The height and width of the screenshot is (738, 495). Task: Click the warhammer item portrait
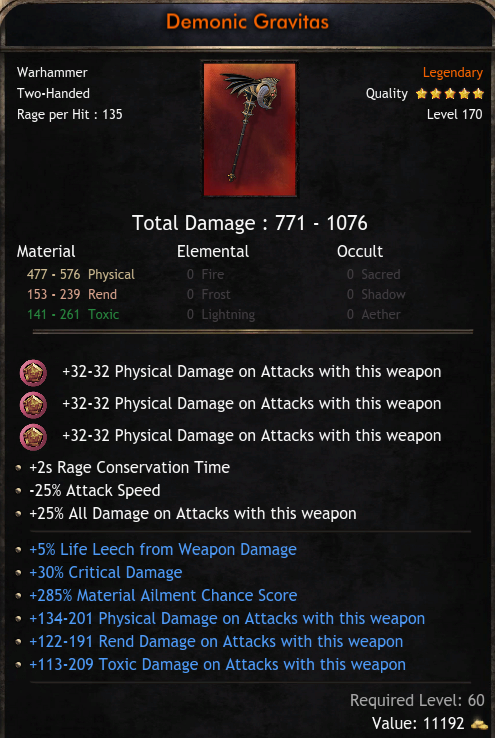(x=250, y=129)
